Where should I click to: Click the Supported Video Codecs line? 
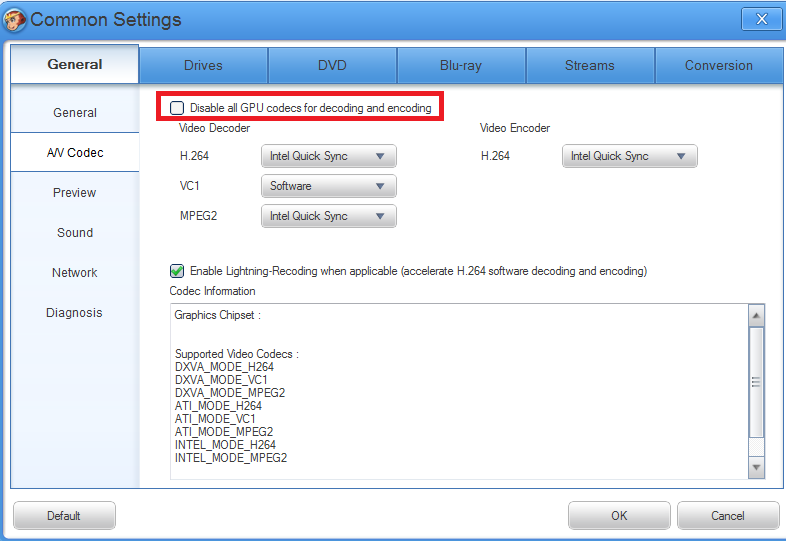click(237, 354)
